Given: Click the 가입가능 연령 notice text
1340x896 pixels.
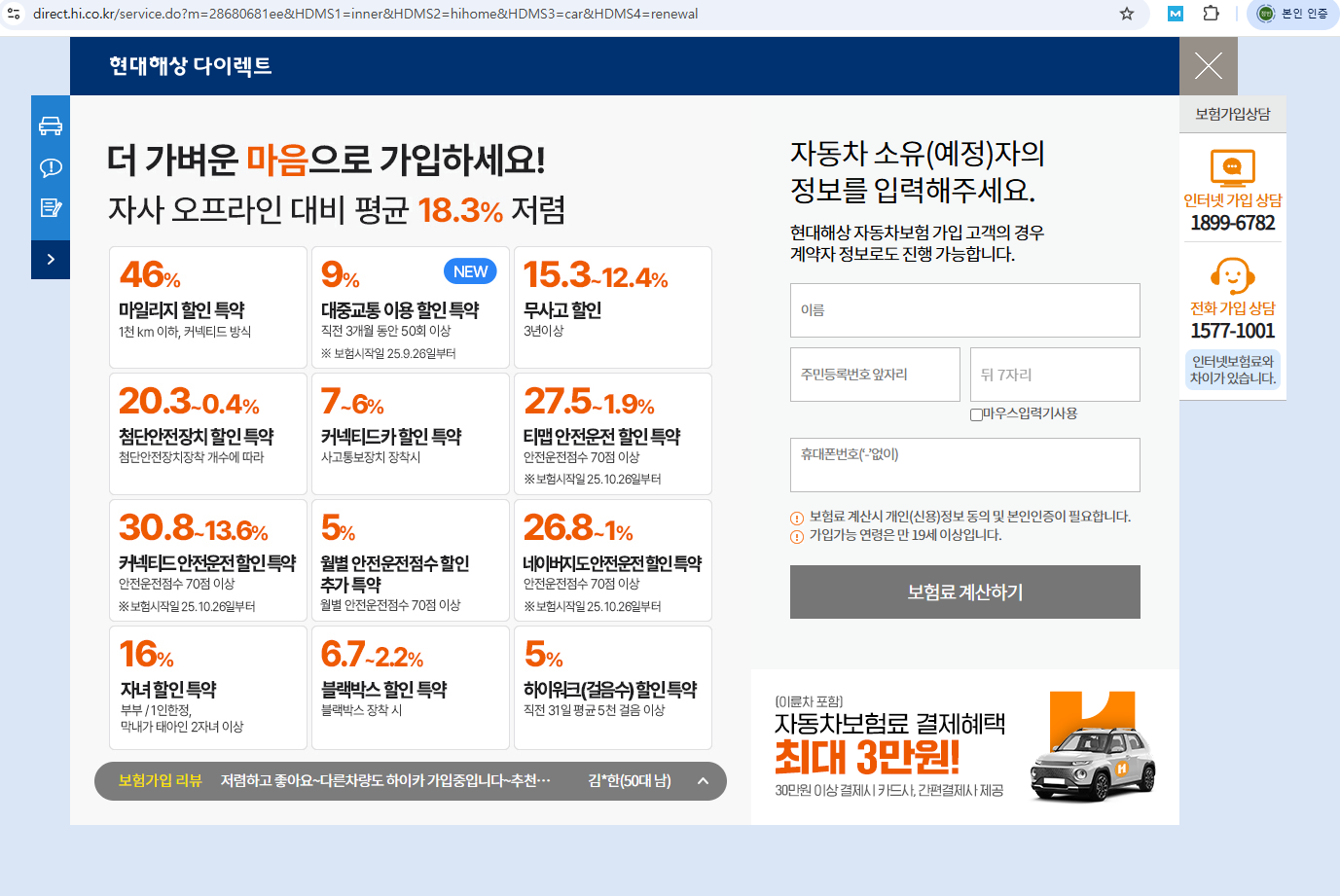Looking at the screenshot, I should [x=905, y=535].
